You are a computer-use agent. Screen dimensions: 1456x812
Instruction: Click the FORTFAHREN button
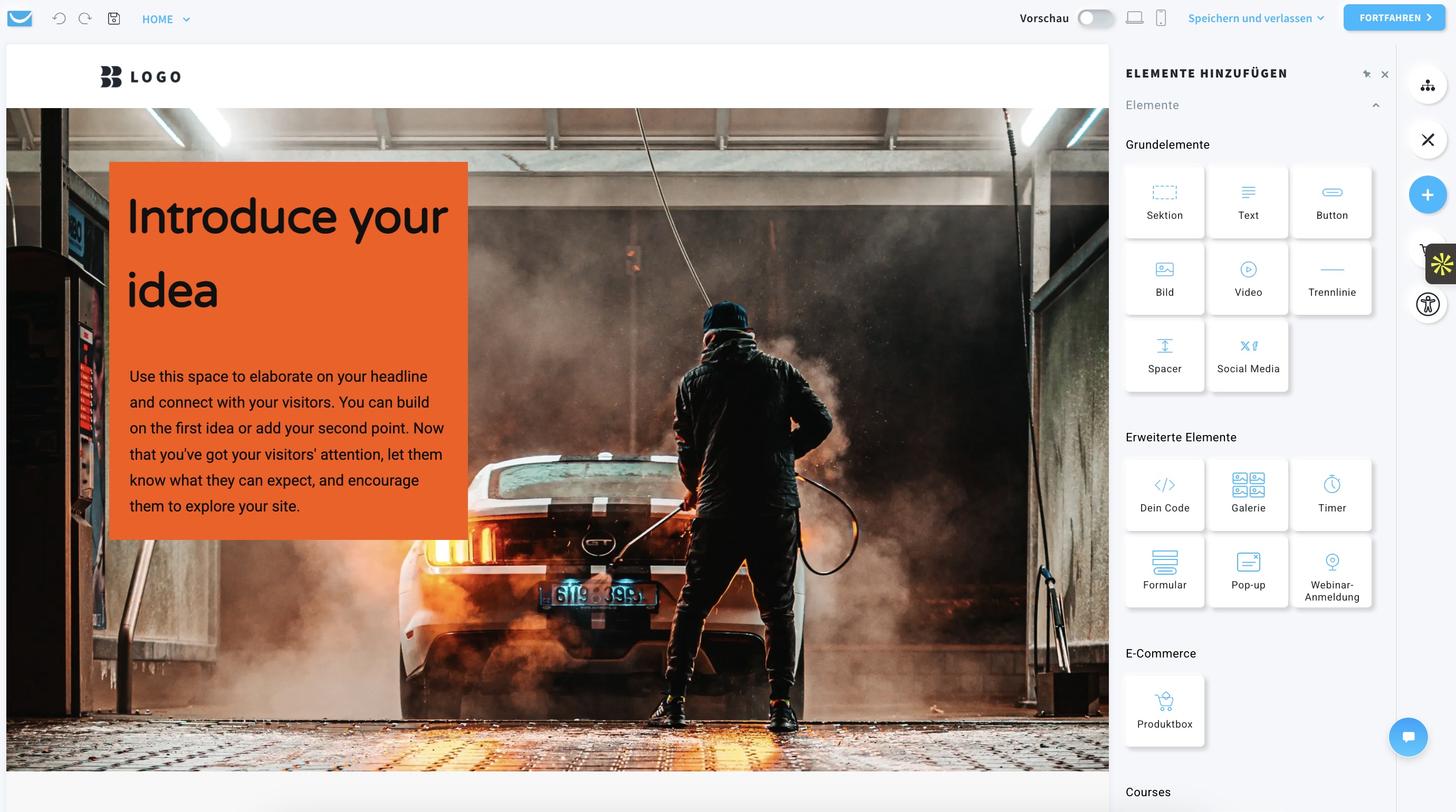[x=1394, y=17]
